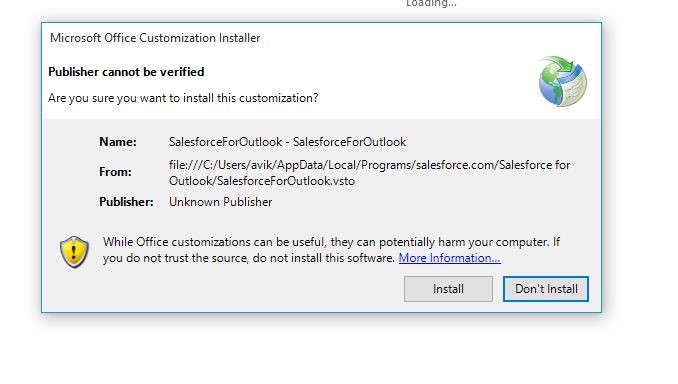Screen dimensions: 678x384
Task: Click the empty white header right of the heading
Action: pos(368,72)
